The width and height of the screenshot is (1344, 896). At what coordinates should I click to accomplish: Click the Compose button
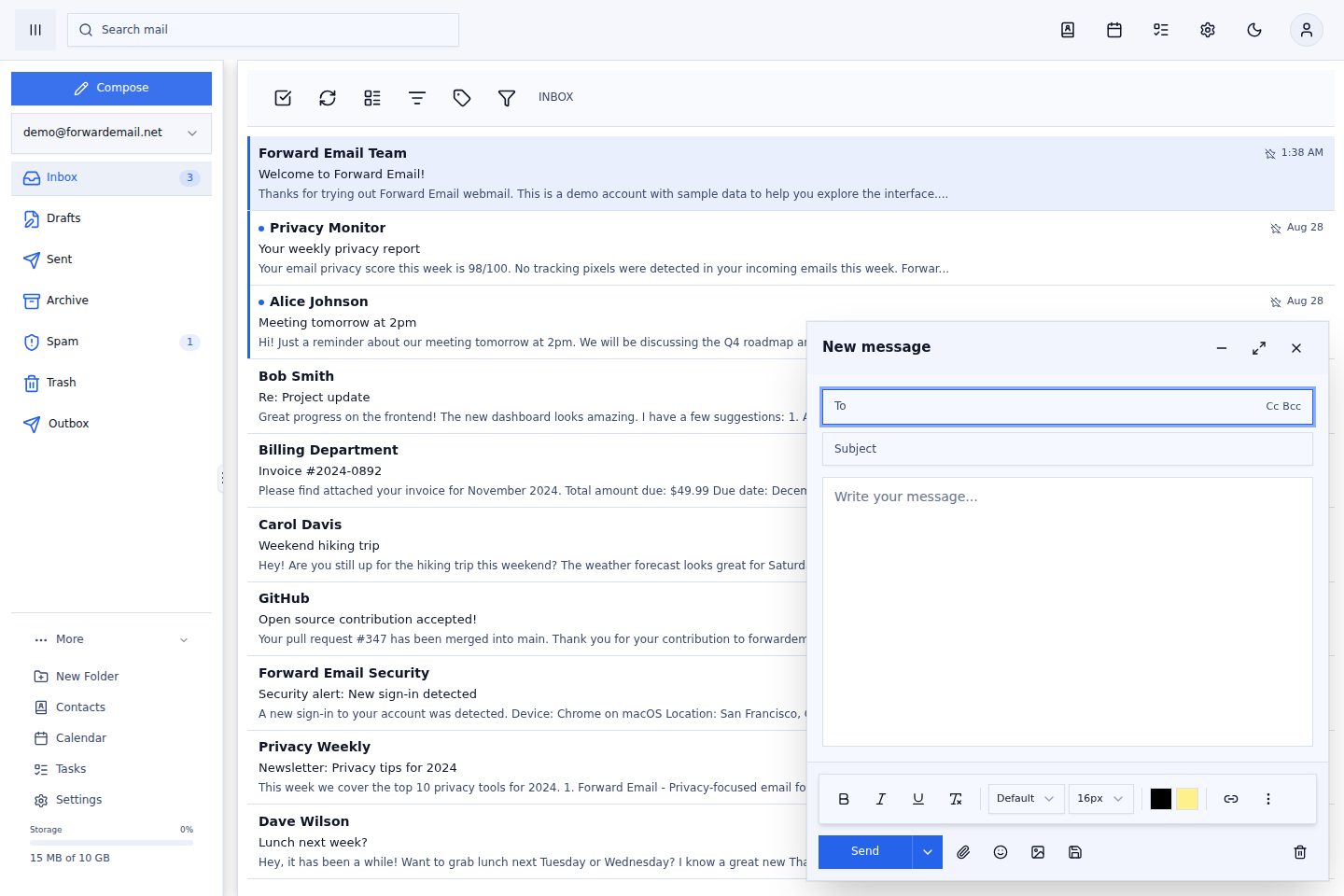111,88
